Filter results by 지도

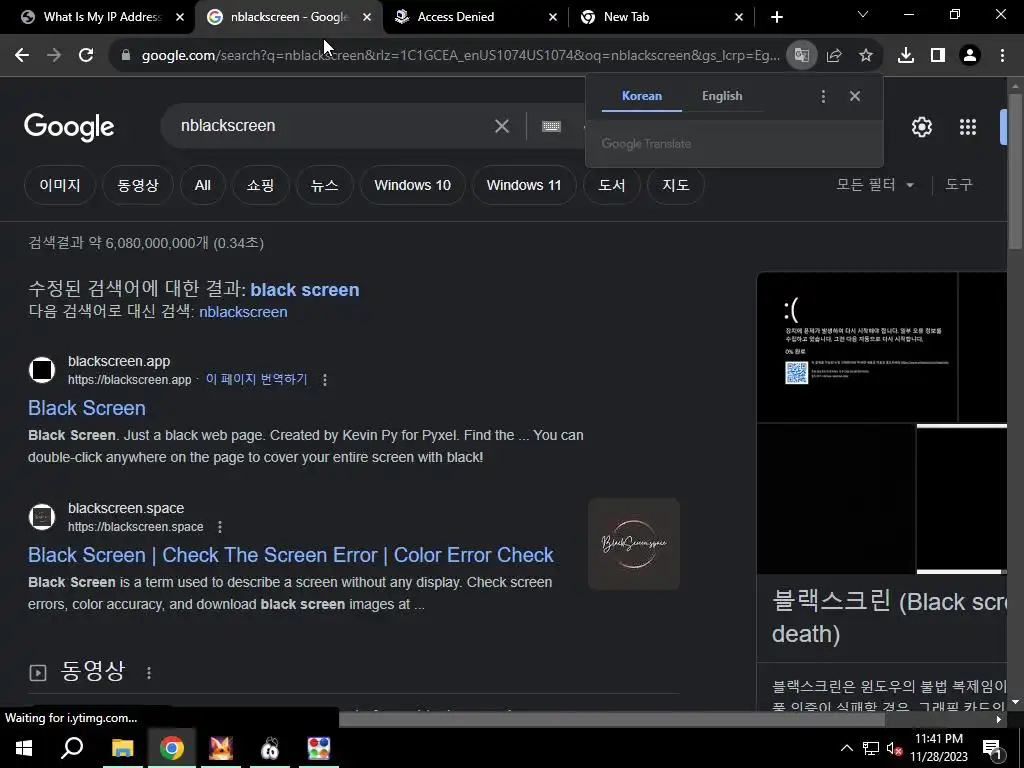pos(676,185)
